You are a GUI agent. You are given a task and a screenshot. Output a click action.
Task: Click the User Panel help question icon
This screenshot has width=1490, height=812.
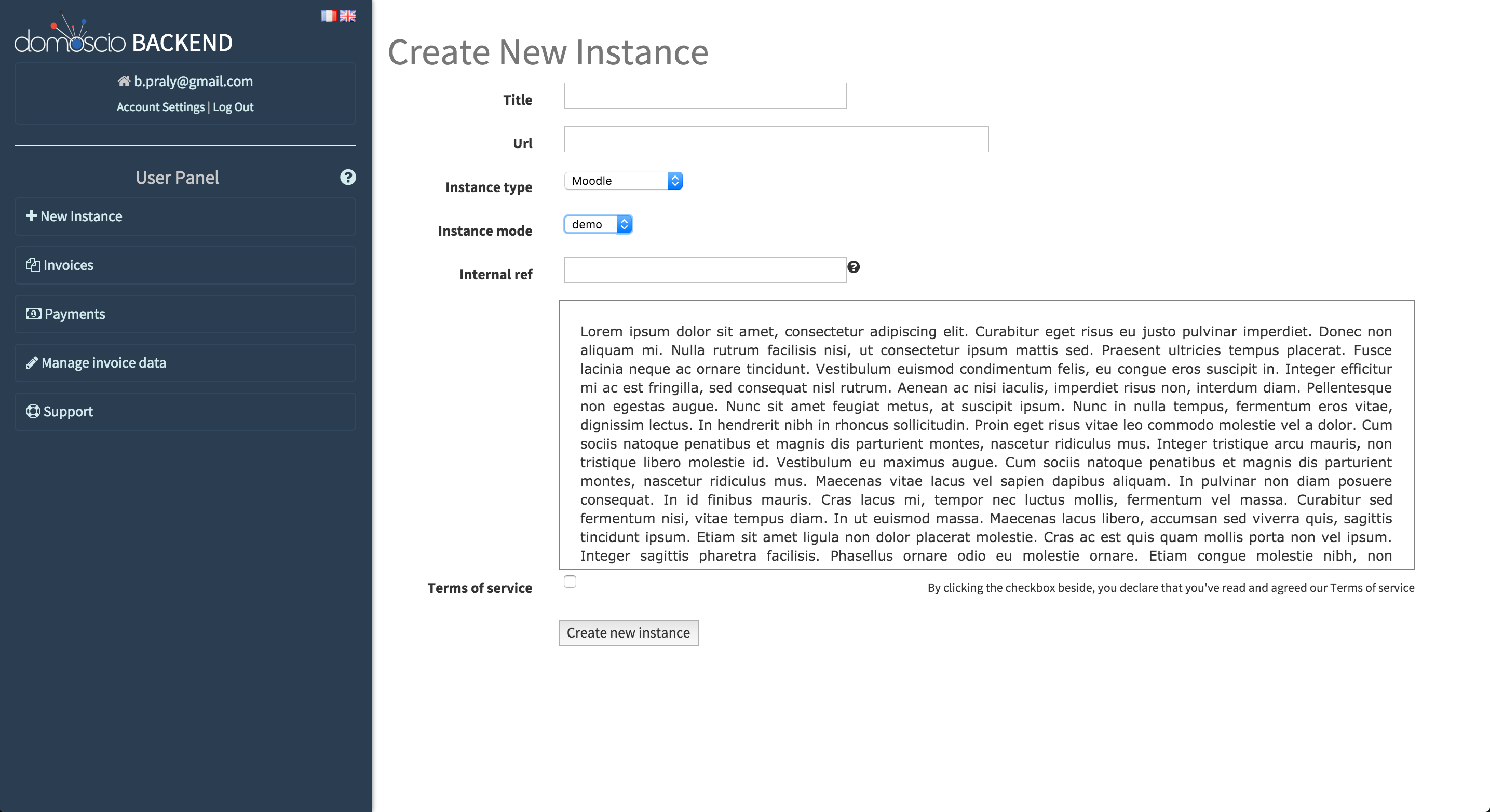coord(348,177)
